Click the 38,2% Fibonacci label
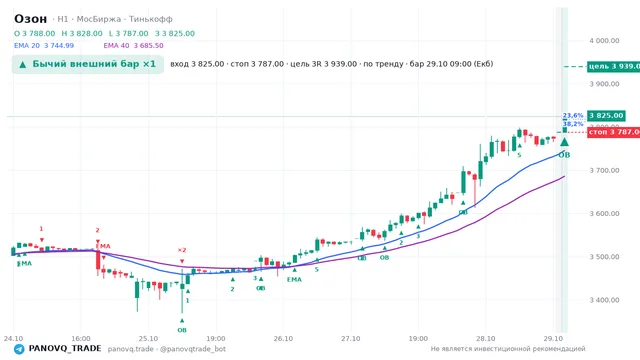The width and height of the screenshot is (640, 360). click(573, 124)
